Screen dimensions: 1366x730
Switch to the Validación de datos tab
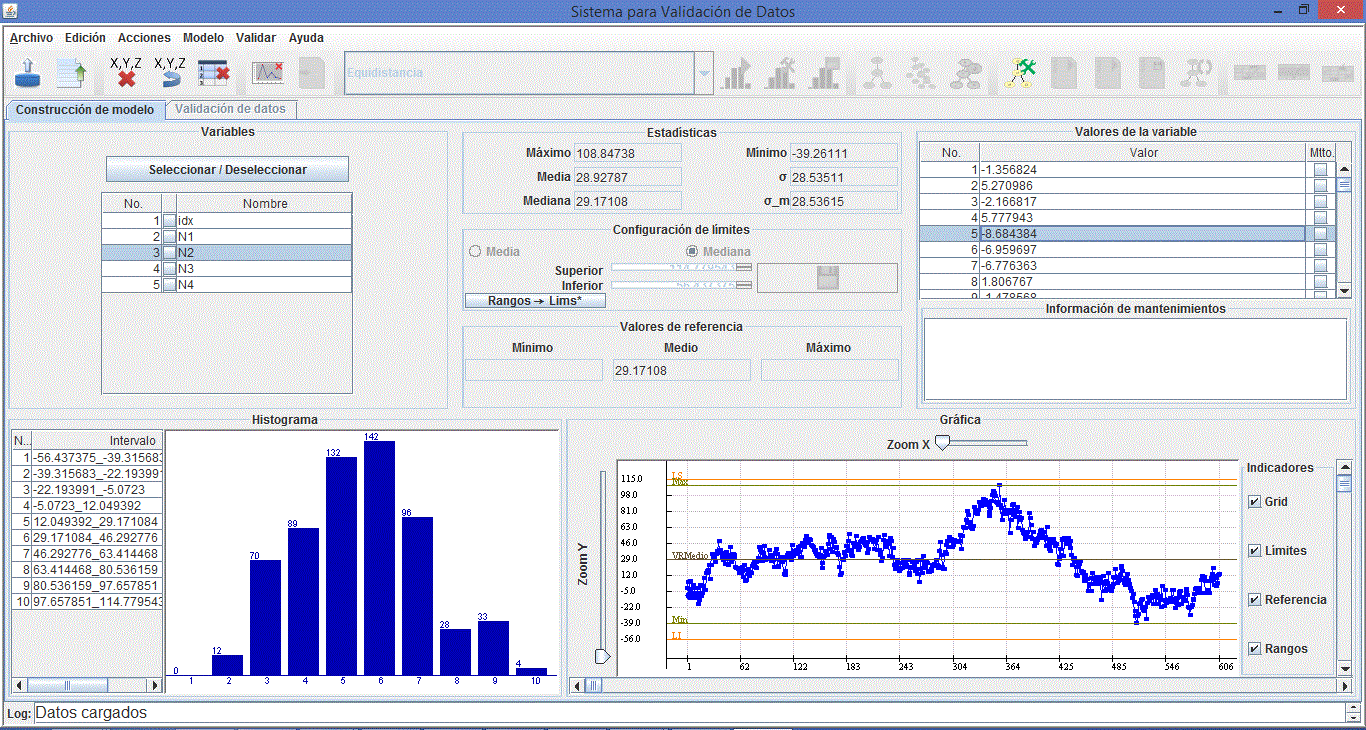[230, 109]
